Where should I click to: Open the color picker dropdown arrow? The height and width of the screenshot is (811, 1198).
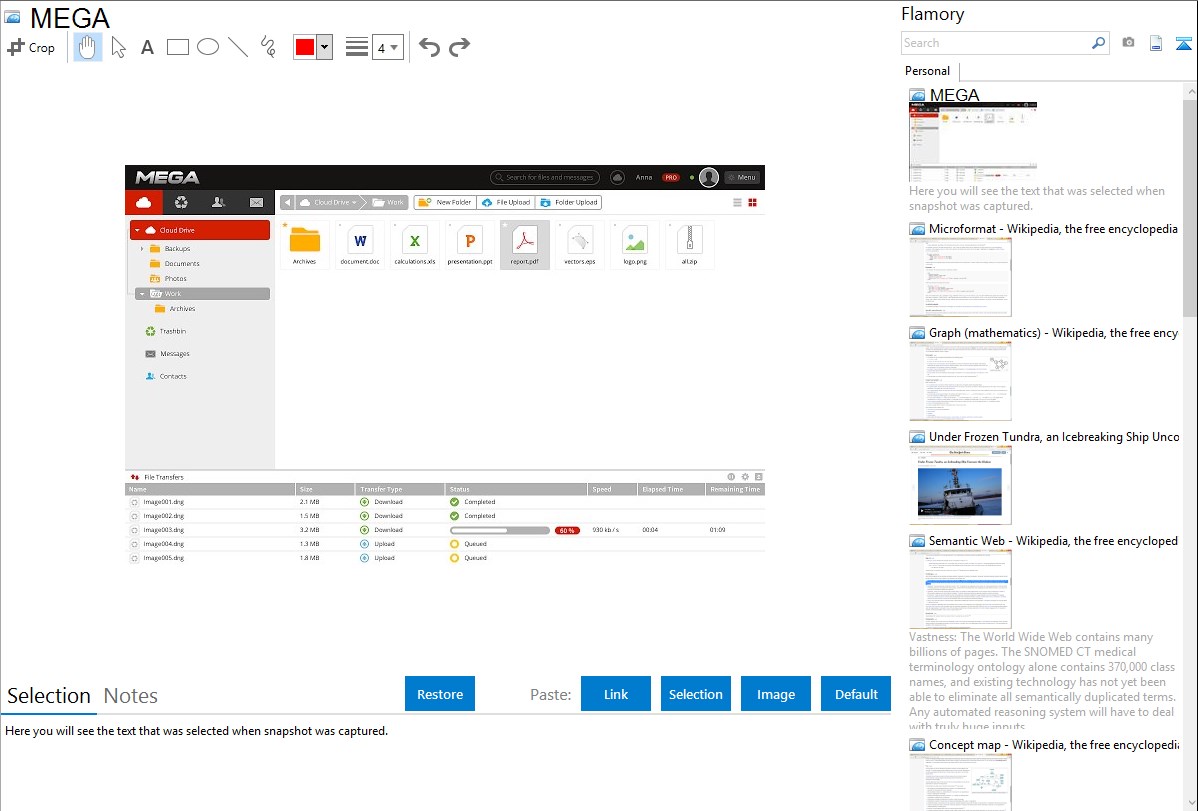pyautogui.click(x=325, y=47)
